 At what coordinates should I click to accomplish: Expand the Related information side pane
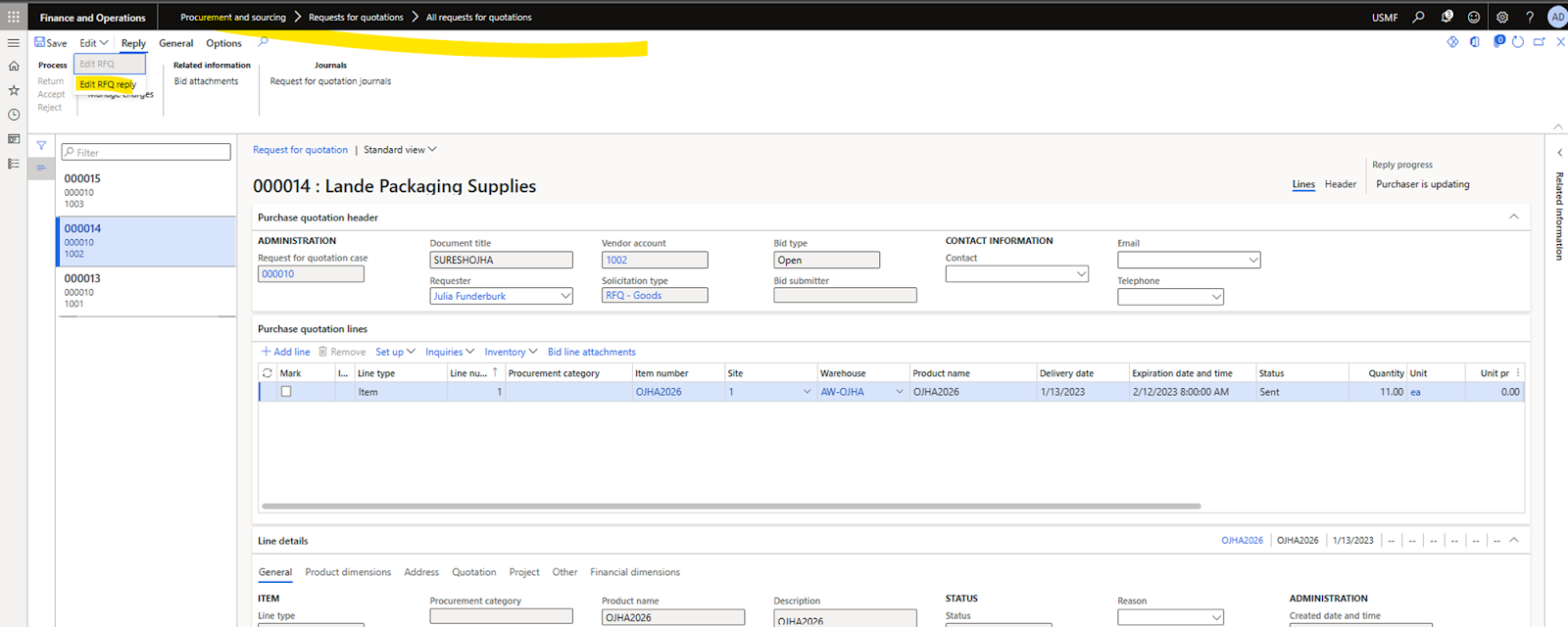tap(1559, 153)
